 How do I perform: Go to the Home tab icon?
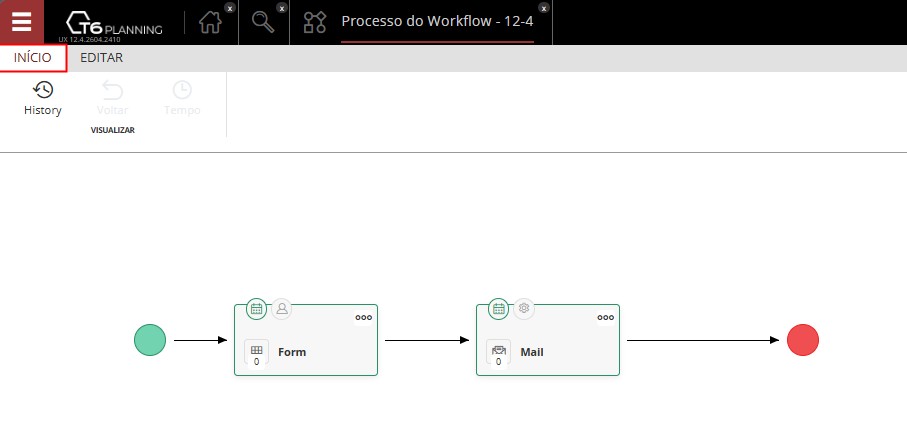[x=210, y=23]
